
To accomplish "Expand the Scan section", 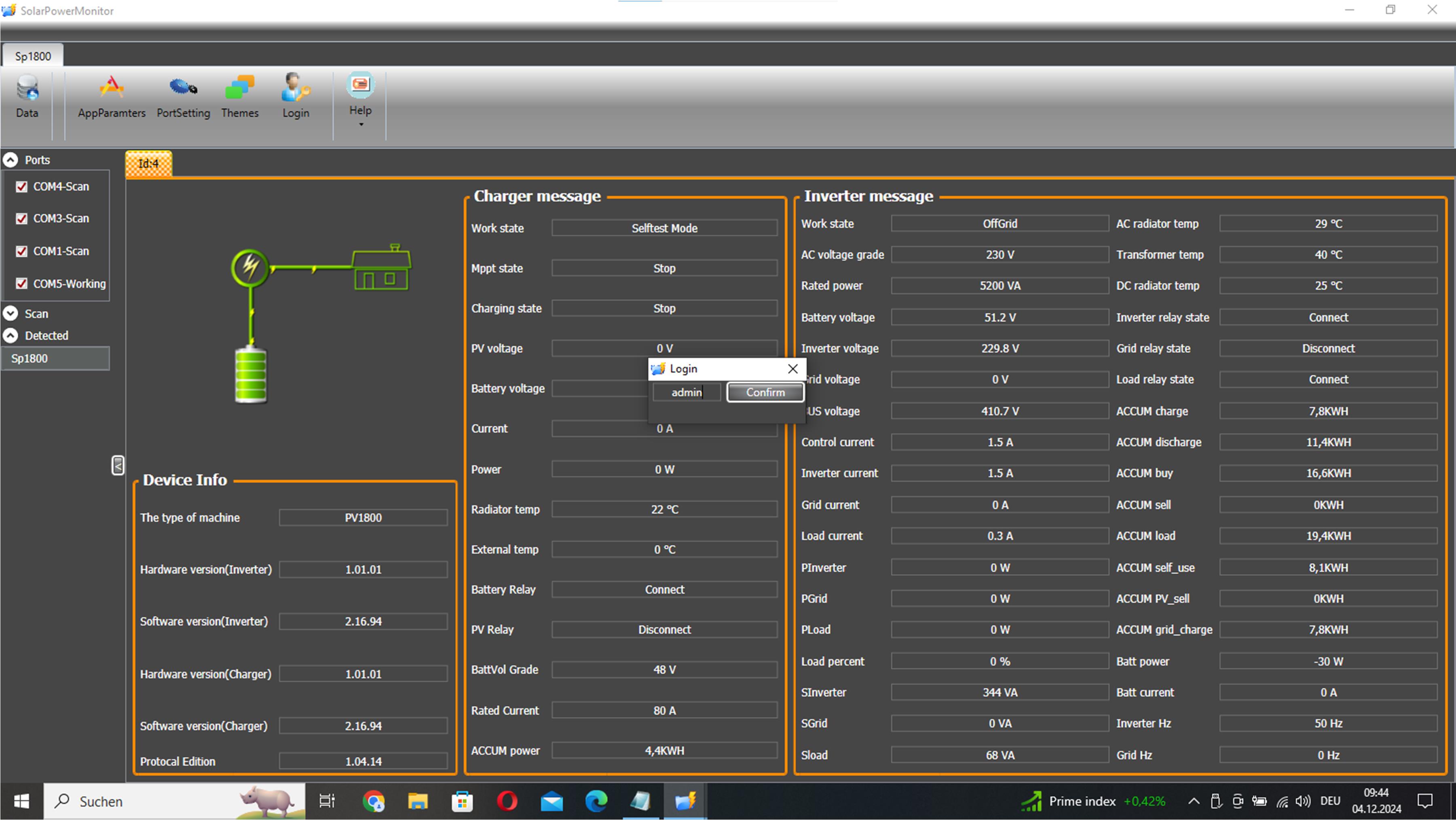I will (11, 313).
